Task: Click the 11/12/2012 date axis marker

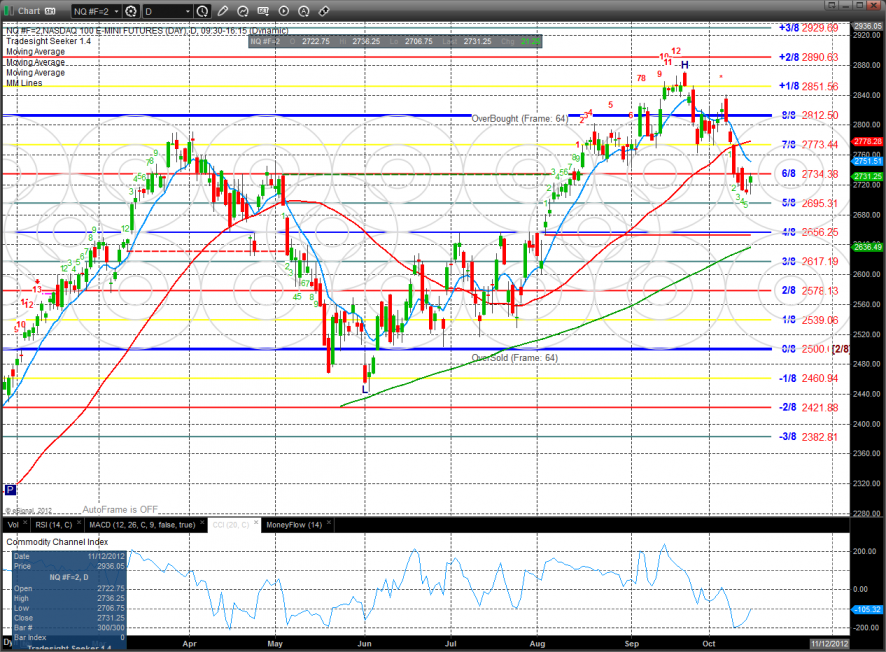Action: tap(829, 644)
